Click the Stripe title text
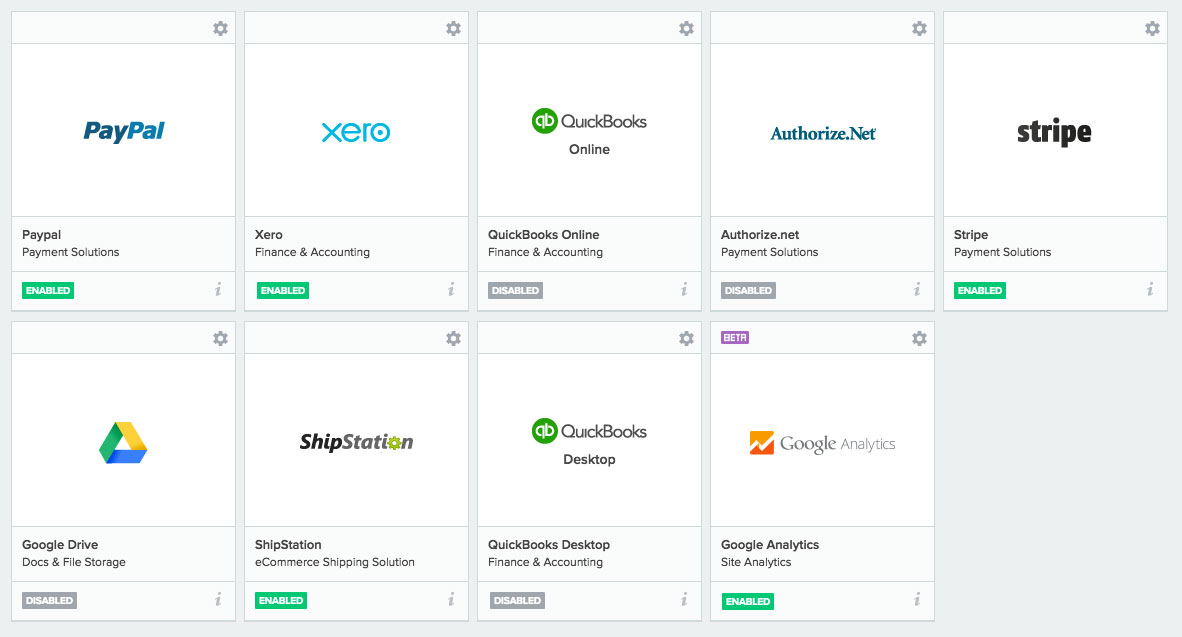 click(x=971, y=234)
